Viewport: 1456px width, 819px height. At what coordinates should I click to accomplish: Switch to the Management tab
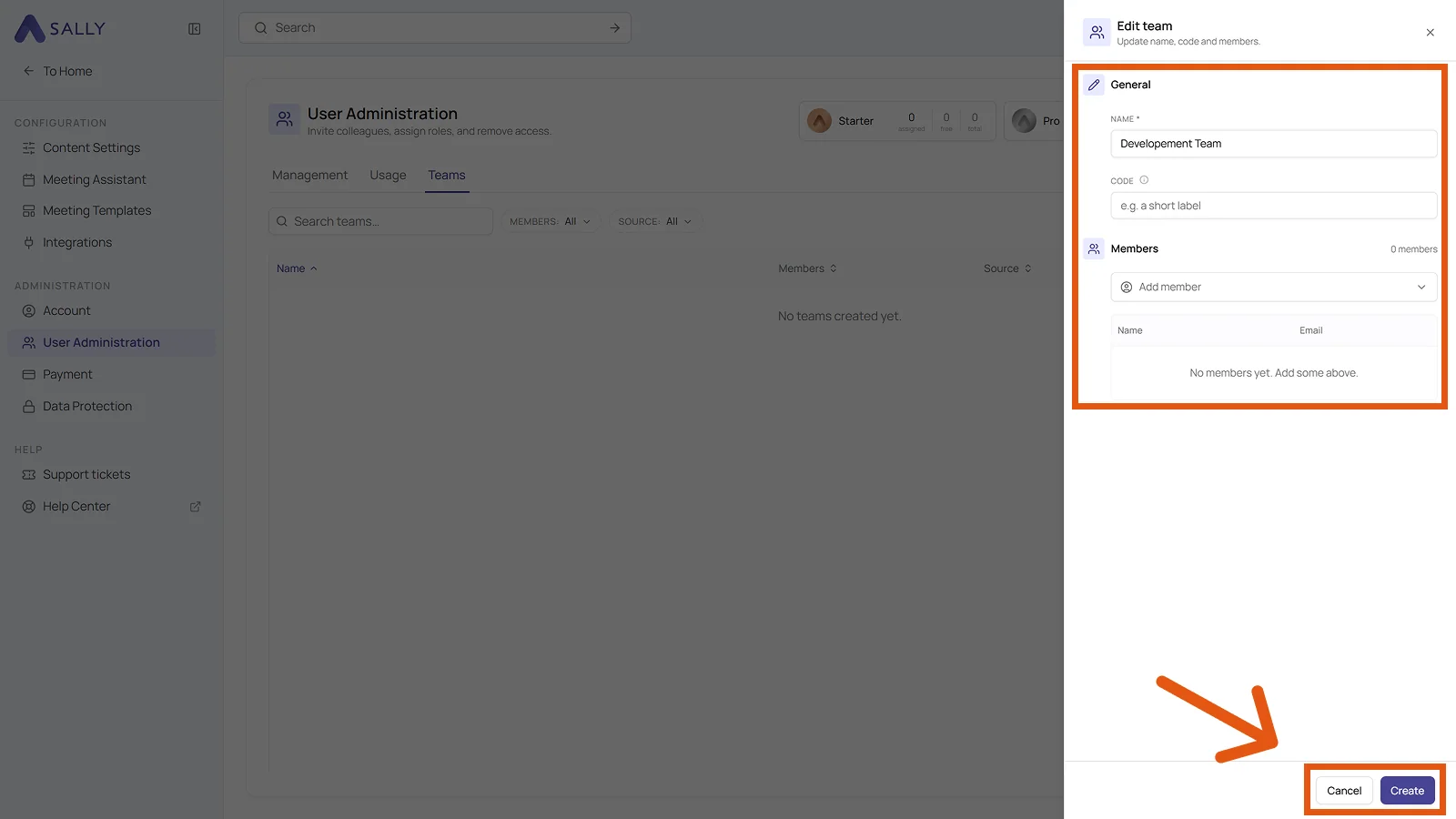[309, 176]
